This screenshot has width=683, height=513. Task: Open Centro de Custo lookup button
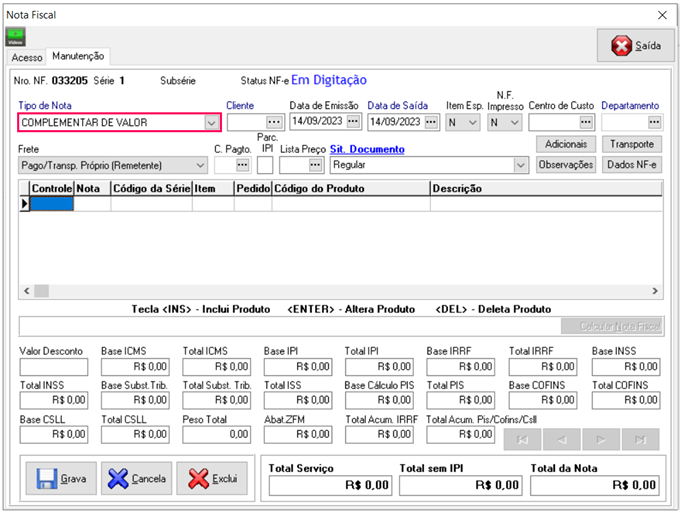tap(587, 122)
